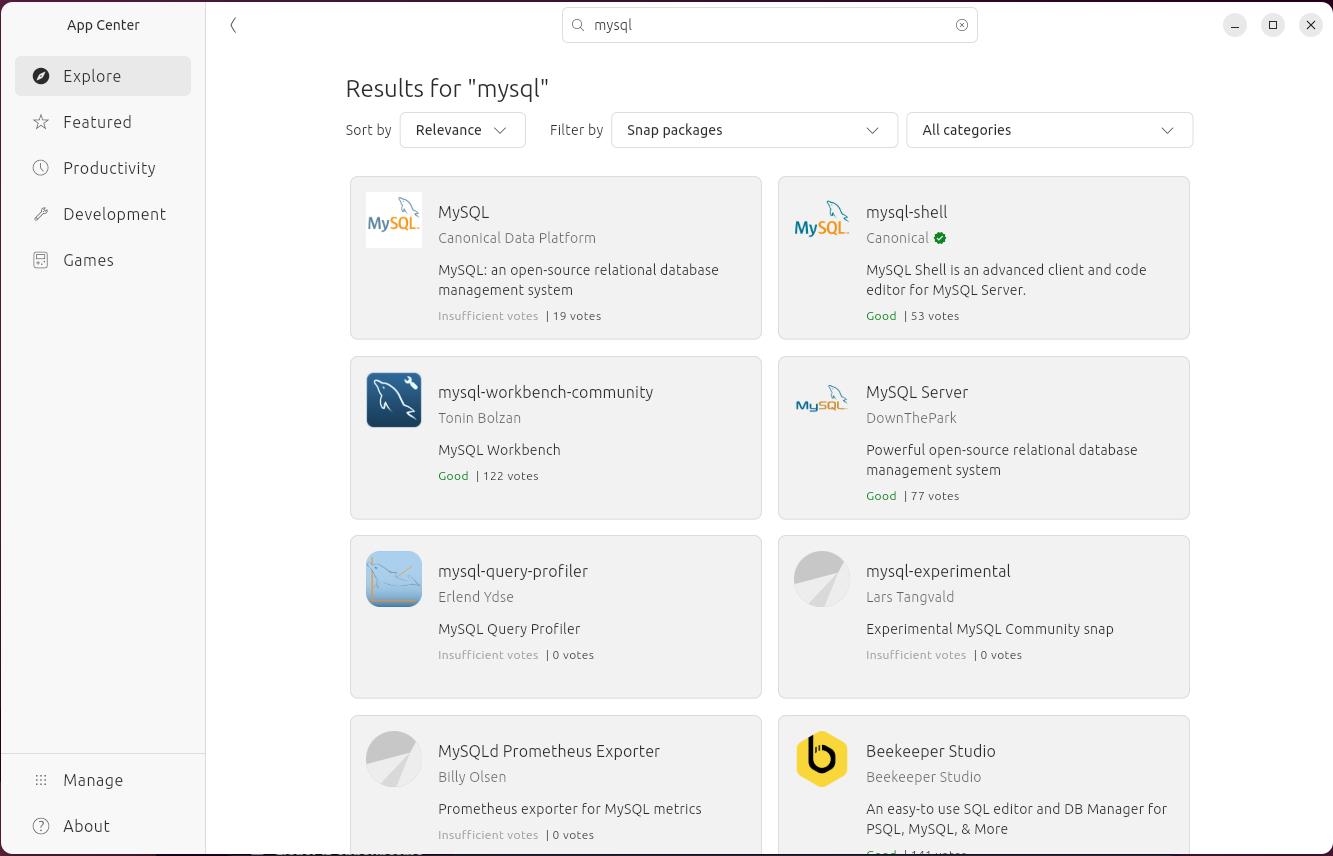Click the back arrow chevron
The image size is (1333, 856).
coord(233,25)
